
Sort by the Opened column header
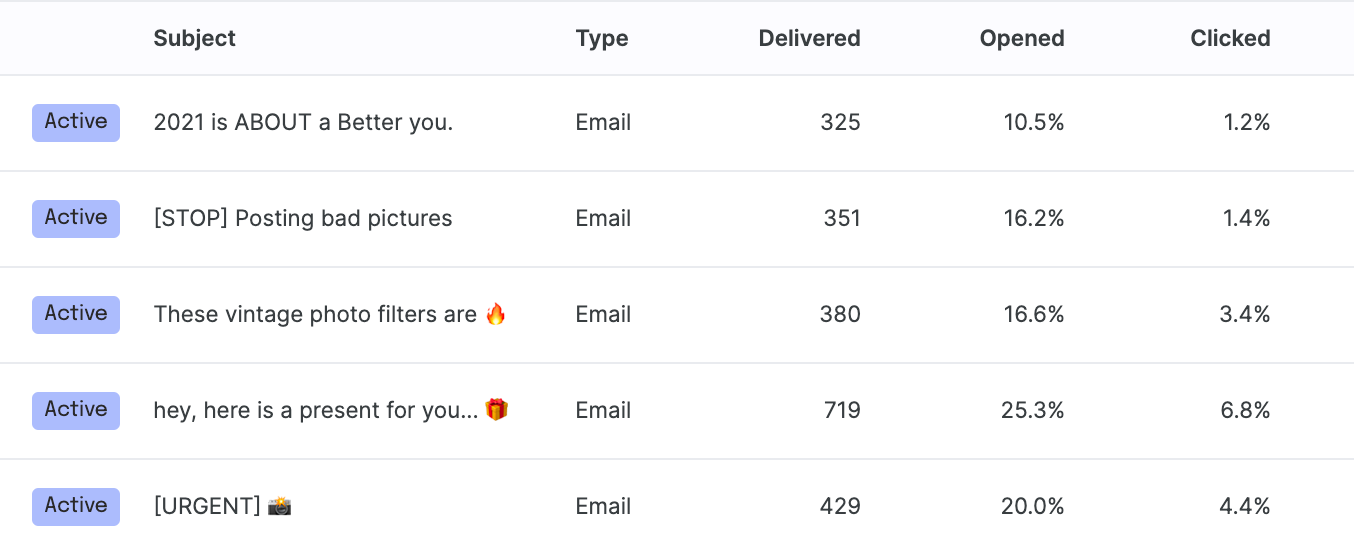[x=1022, y=38]
